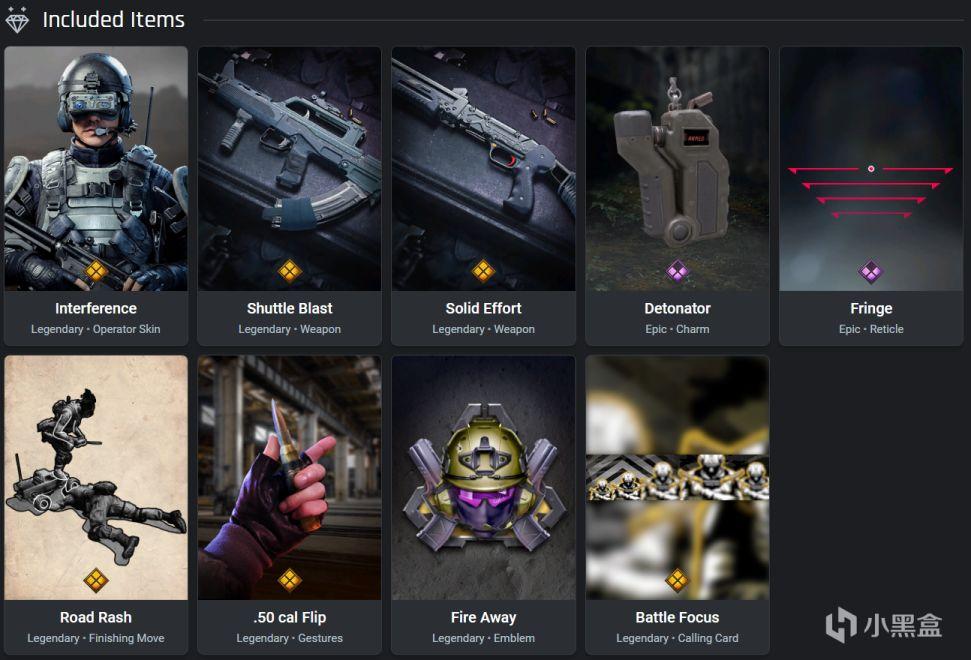View the Detonator charm picture
The image size is (971, 660).
tap(677, 168)
